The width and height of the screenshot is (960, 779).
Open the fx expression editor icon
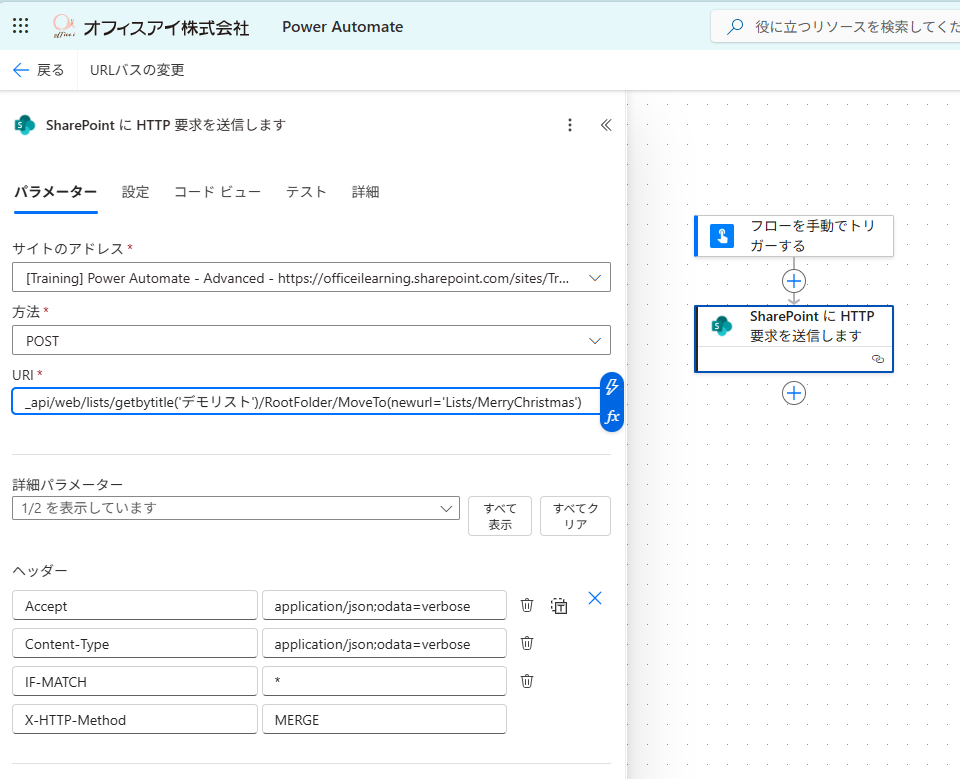(x=612, y=416)
